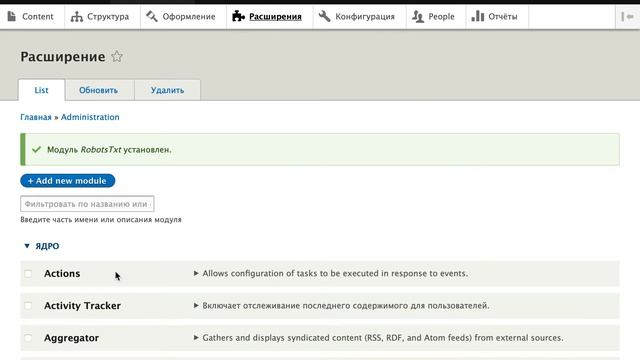
Task: Add page to shortcuts with star icon
Action: [x=117, y=56]
